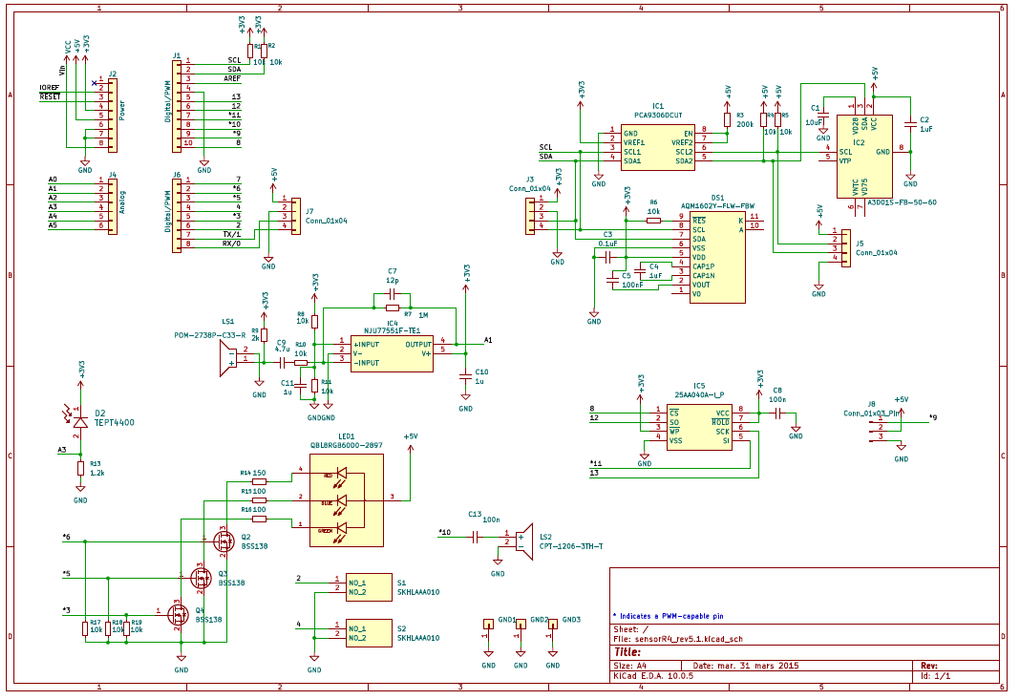Select the D2 TEPT4400 photodiode symbol
1021x700 pixels.
81,421
